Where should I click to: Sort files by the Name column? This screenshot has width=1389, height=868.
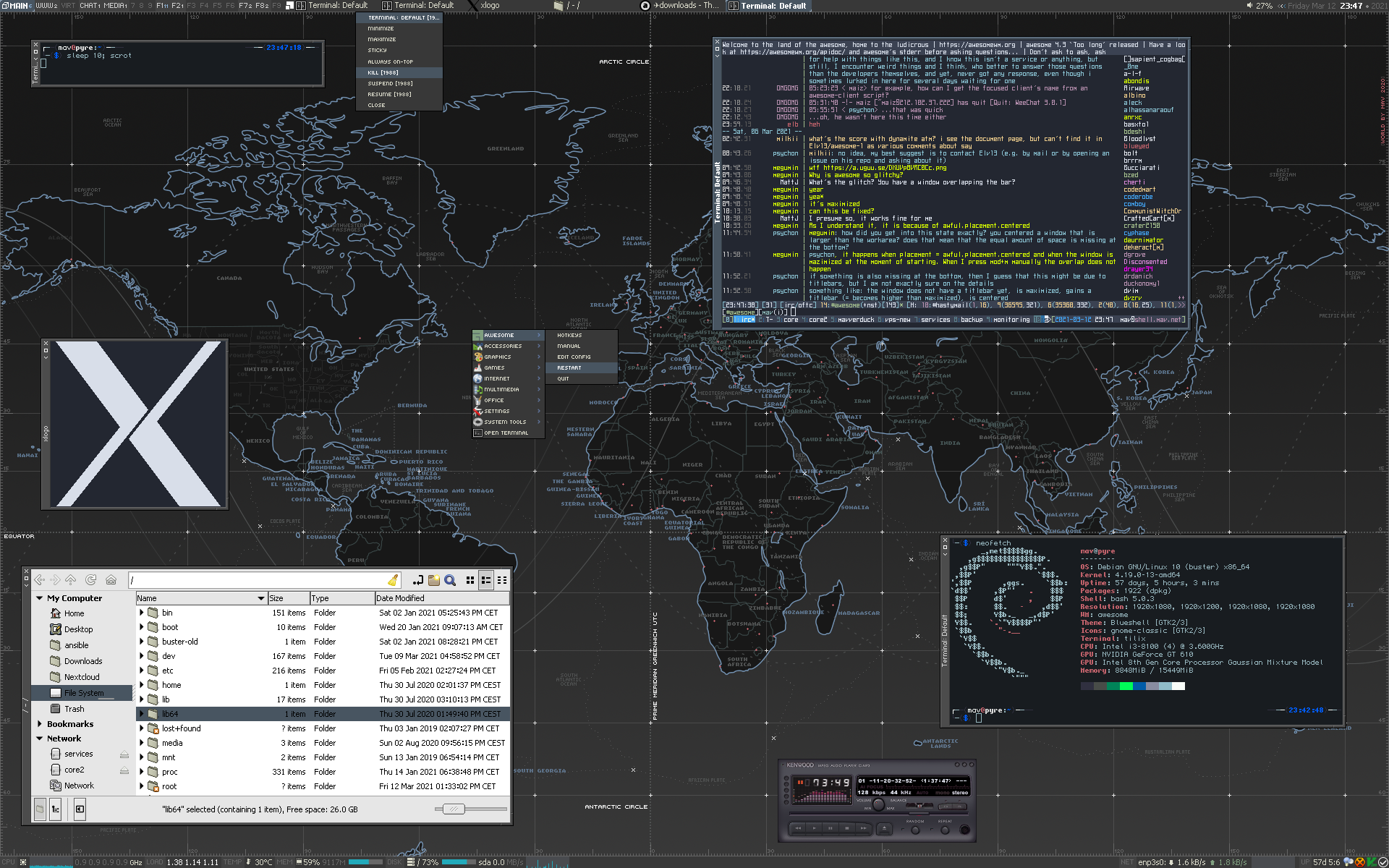pos(201,598)
